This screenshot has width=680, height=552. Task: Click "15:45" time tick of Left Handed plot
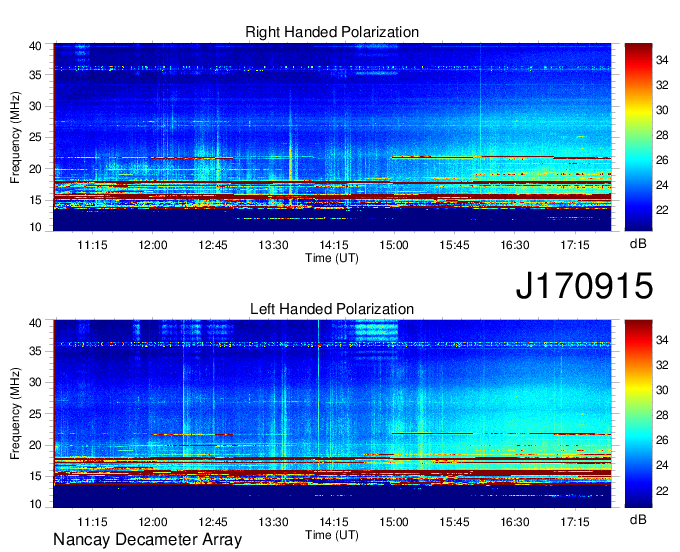point(454,522)
